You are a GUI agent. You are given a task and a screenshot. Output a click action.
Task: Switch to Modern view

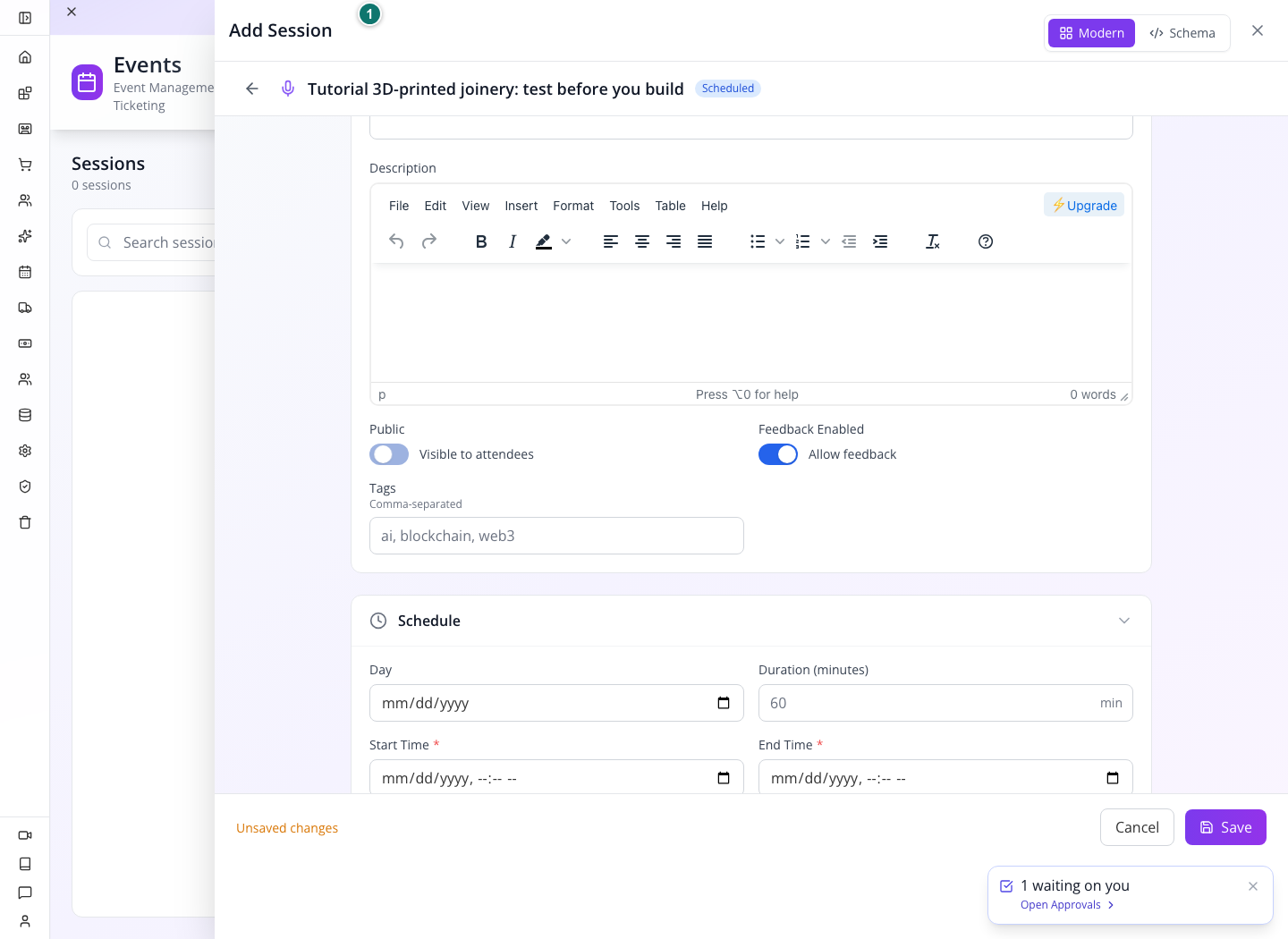pos(1091,33)
